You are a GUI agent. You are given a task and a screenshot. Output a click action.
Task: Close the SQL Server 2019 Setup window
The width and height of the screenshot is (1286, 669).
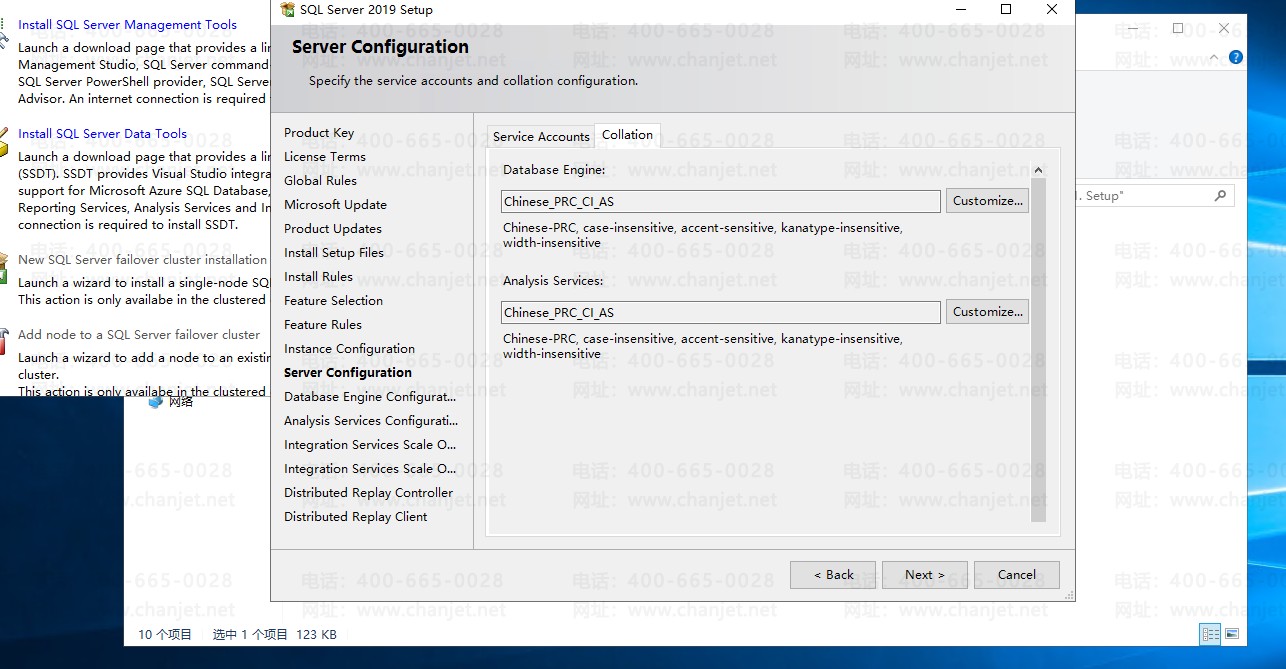(1052, 10)
